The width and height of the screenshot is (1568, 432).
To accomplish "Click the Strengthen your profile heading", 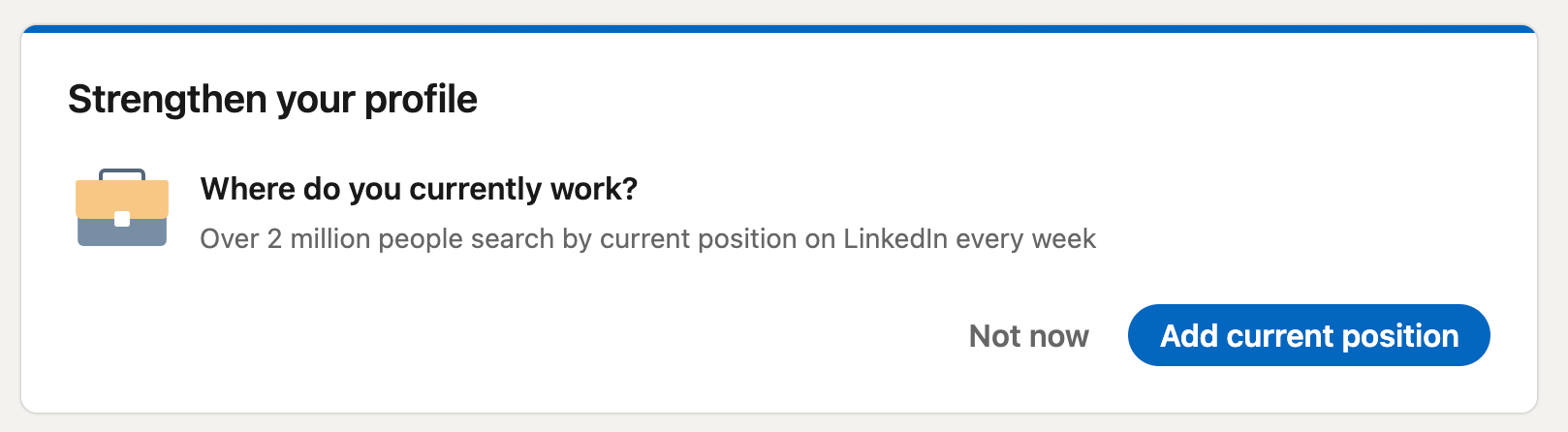I will tap(272, 100).
